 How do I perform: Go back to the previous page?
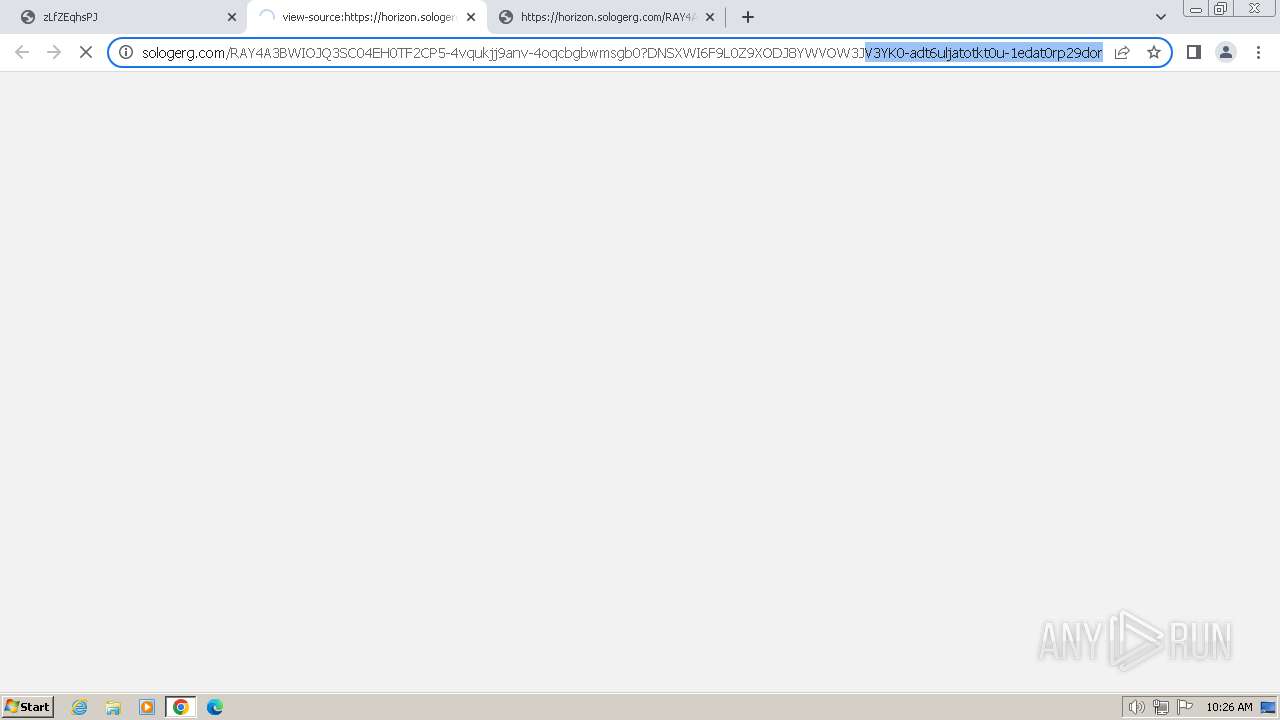(22, 52)
